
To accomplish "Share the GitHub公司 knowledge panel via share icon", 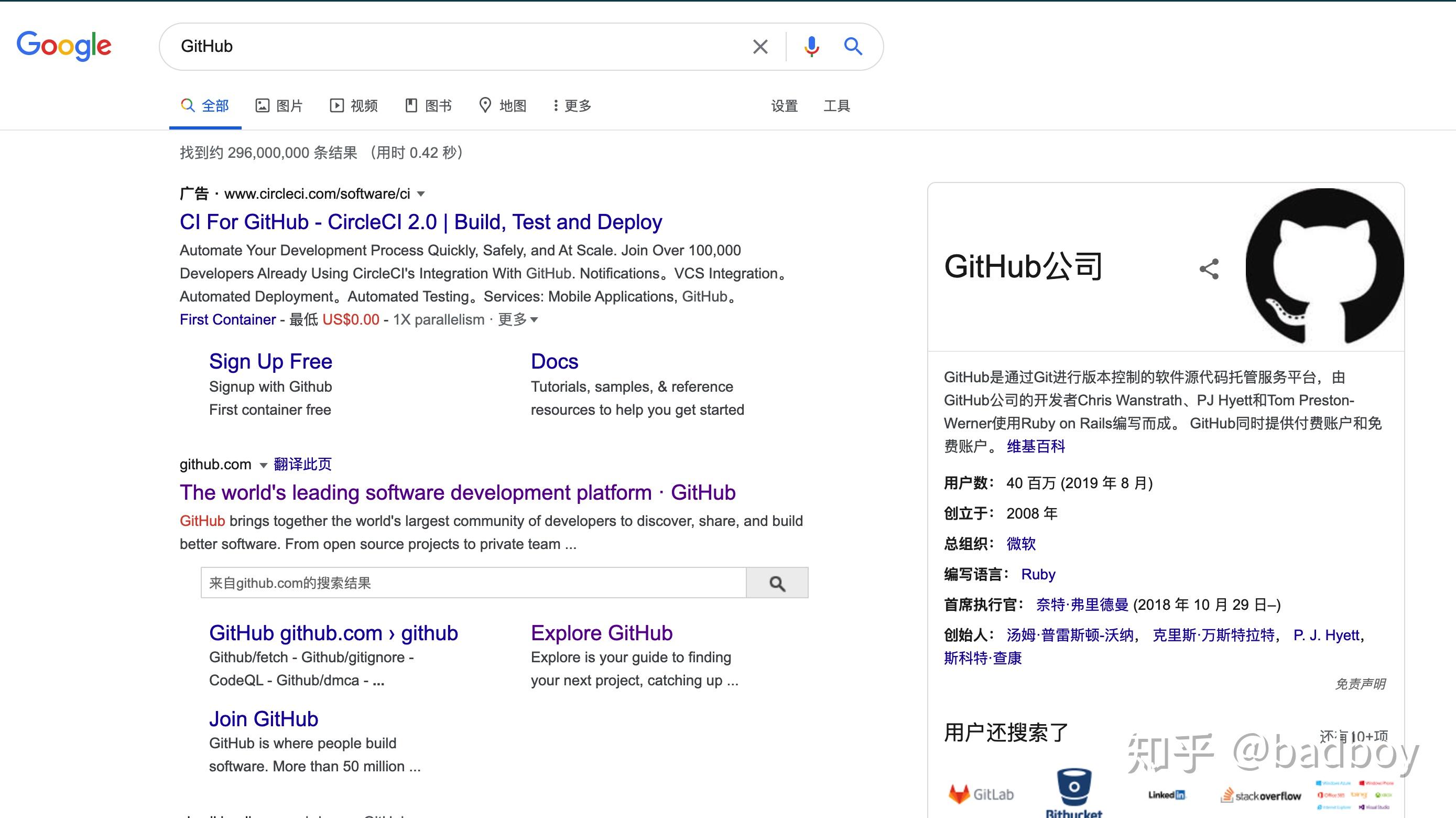I will click(1209, 269).
